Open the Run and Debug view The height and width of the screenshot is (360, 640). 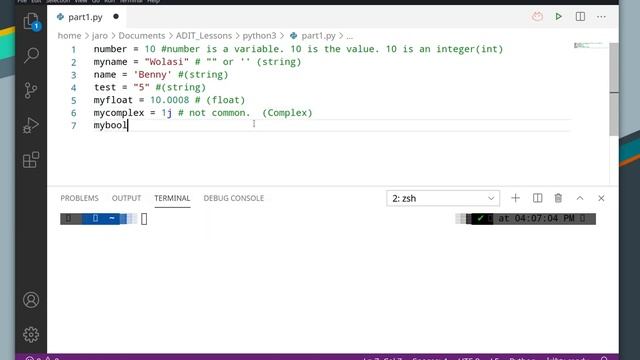[x=31, y=125]
